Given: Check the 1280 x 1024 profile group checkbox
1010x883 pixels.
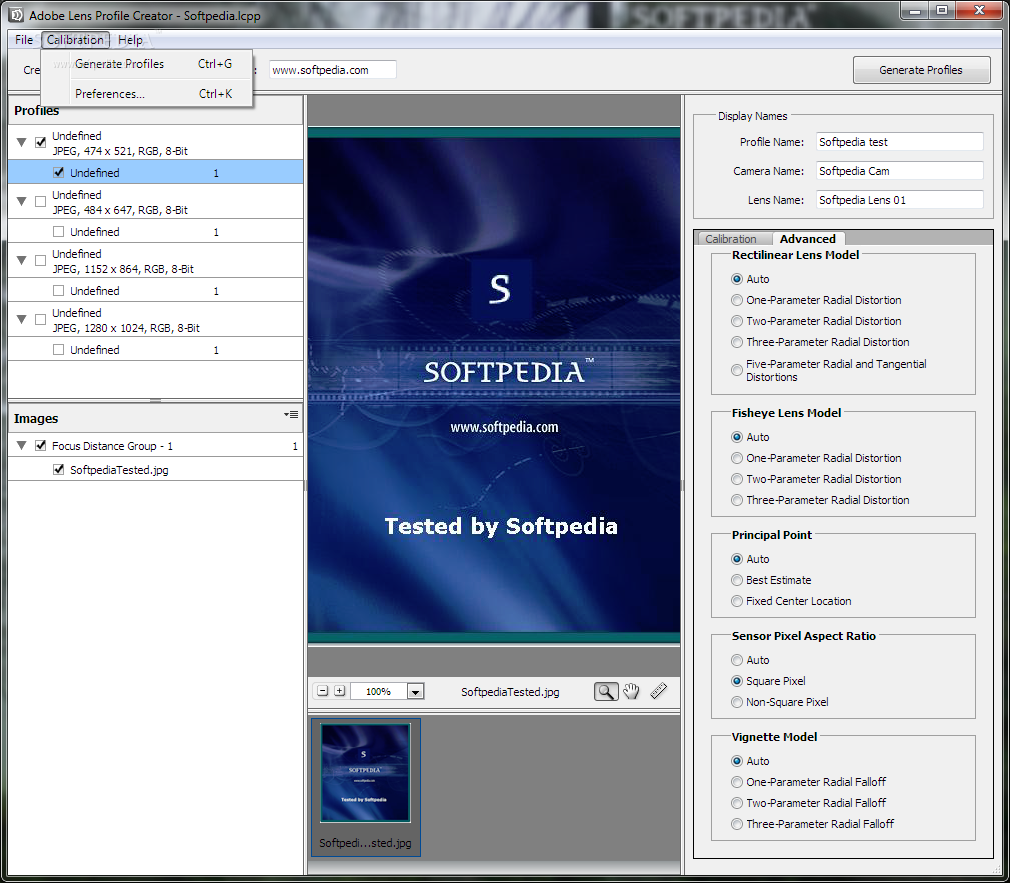Looking at the screenshot, I should 41,319.
